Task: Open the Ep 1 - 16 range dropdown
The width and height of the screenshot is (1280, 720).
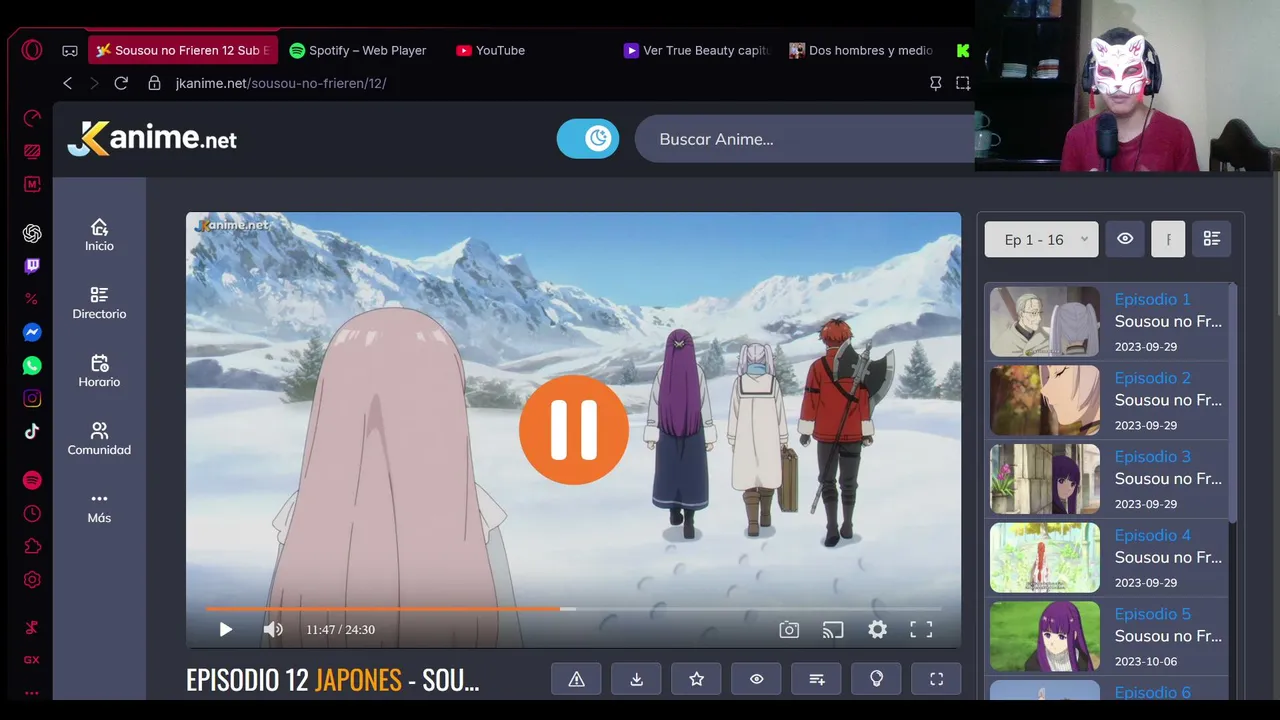Action: tap(1041, 239)
